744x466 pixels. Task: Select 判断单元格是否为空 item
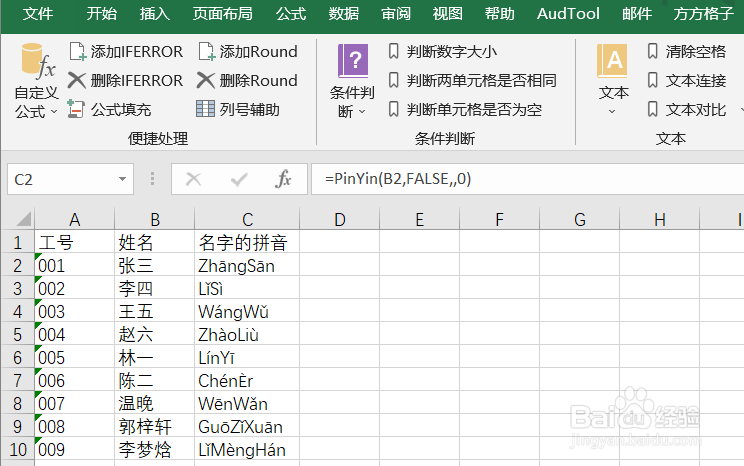coord(465,110)
